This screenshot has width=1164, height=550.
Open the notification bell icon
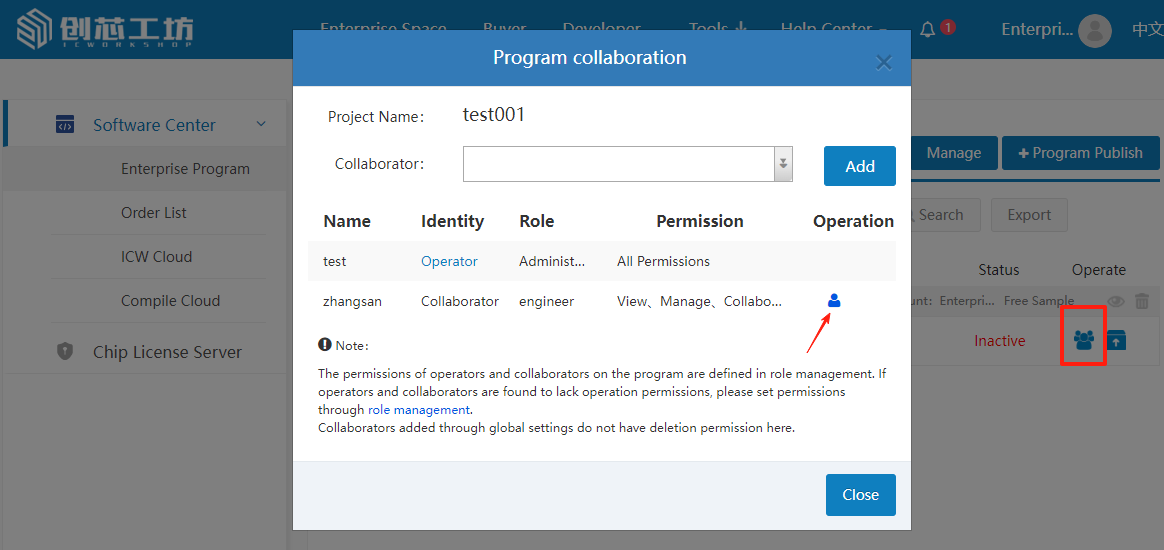pos(928,30)
